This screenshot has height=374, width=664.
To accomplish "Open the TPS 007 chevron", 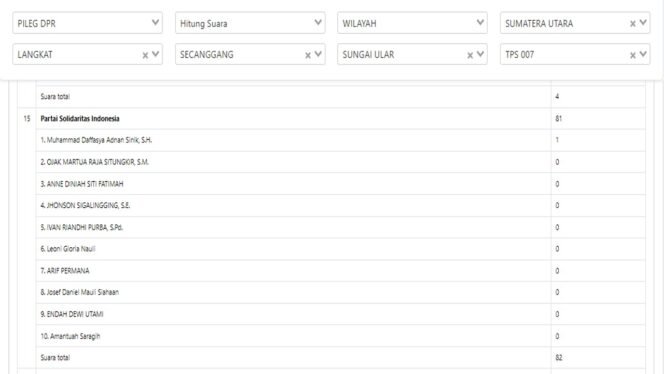I will pos(643,54).
